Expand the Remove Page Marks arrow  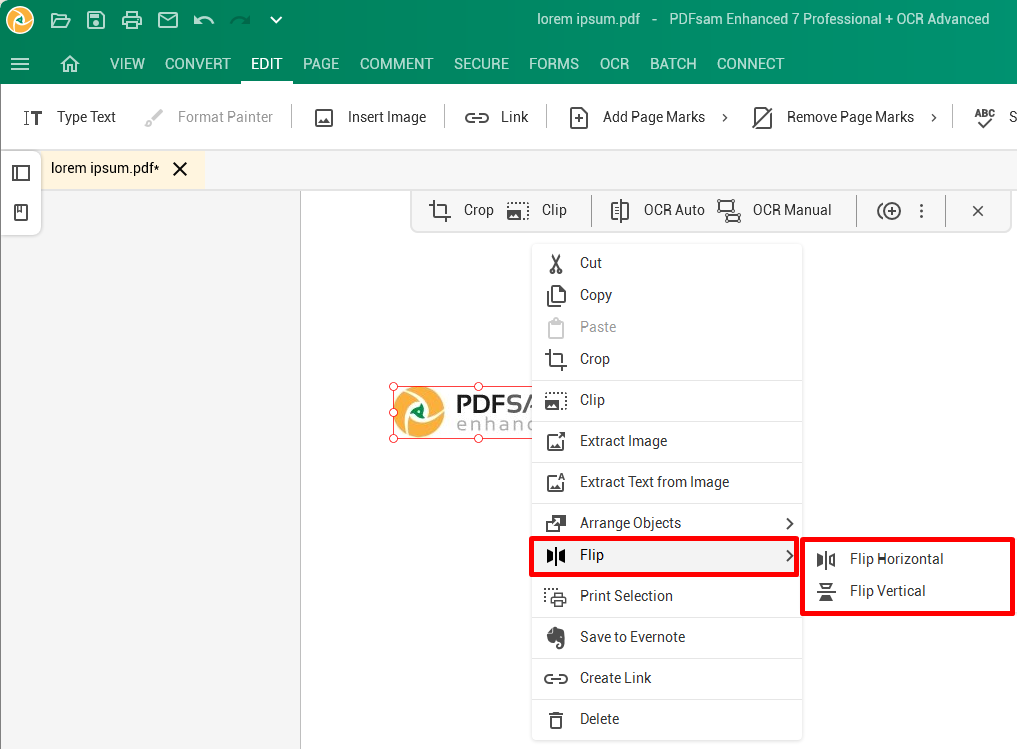934,118
